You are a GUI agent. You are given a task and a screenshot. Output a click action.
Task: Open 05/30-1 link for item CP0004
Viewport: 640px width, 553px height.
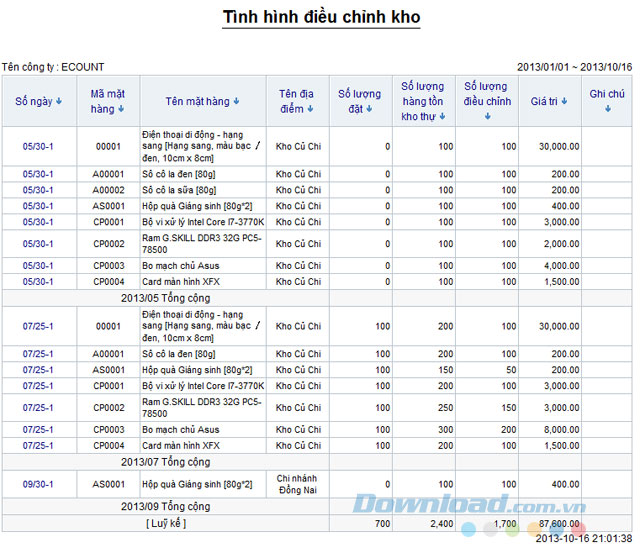click(x=38, y=282)
